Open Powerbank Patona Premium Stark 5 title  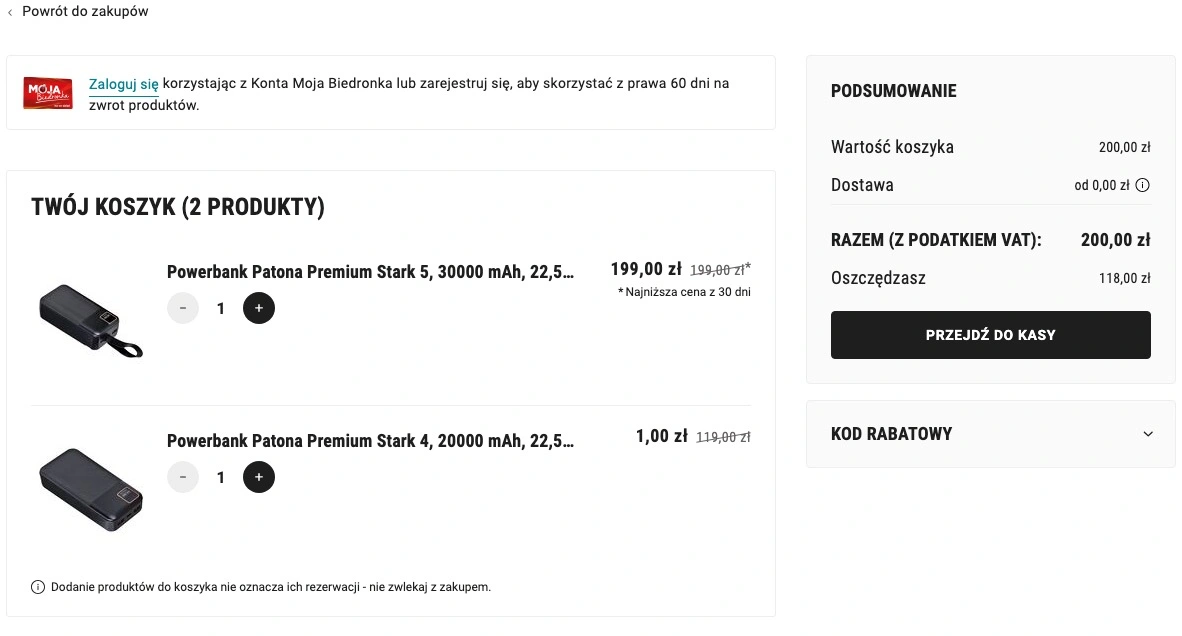click(370, 272)
